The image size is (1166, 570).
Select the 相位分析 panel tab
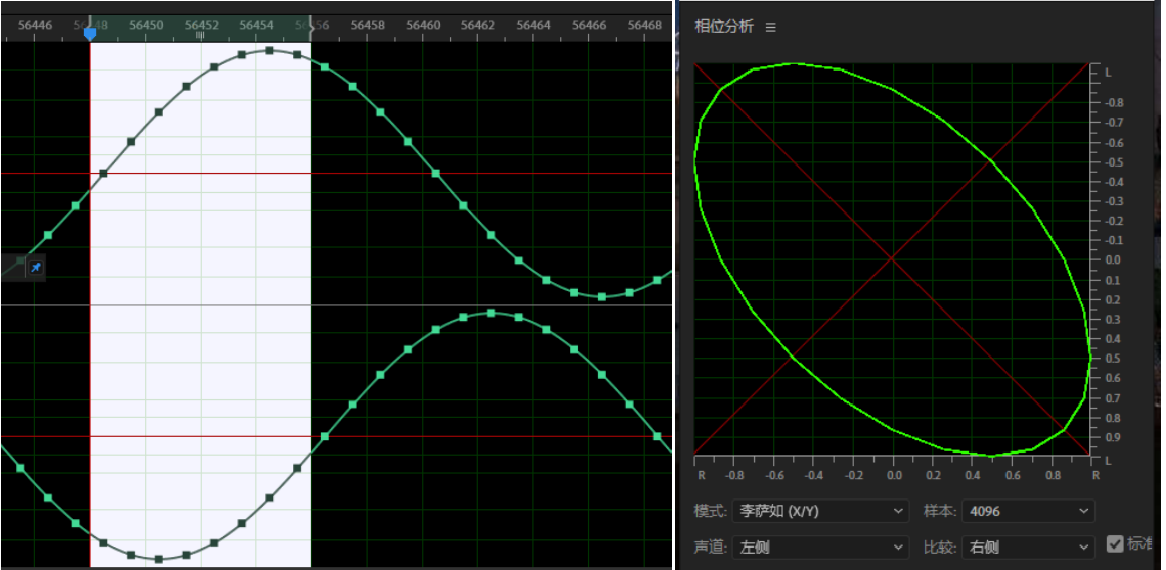click(x=724, y=27)
